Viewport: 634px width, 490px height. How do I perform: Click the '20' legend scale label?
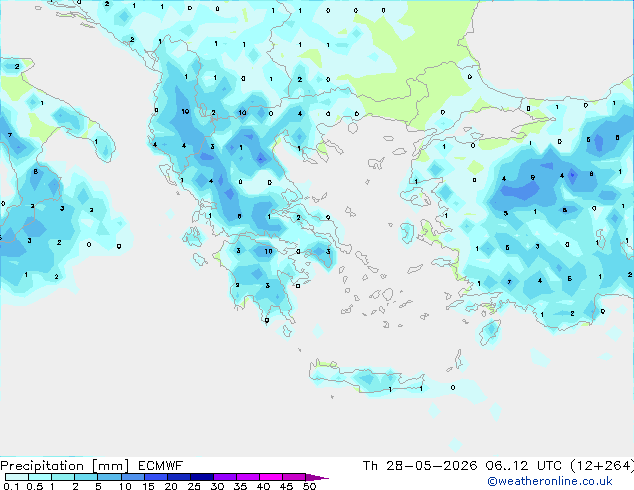[171, 486]
